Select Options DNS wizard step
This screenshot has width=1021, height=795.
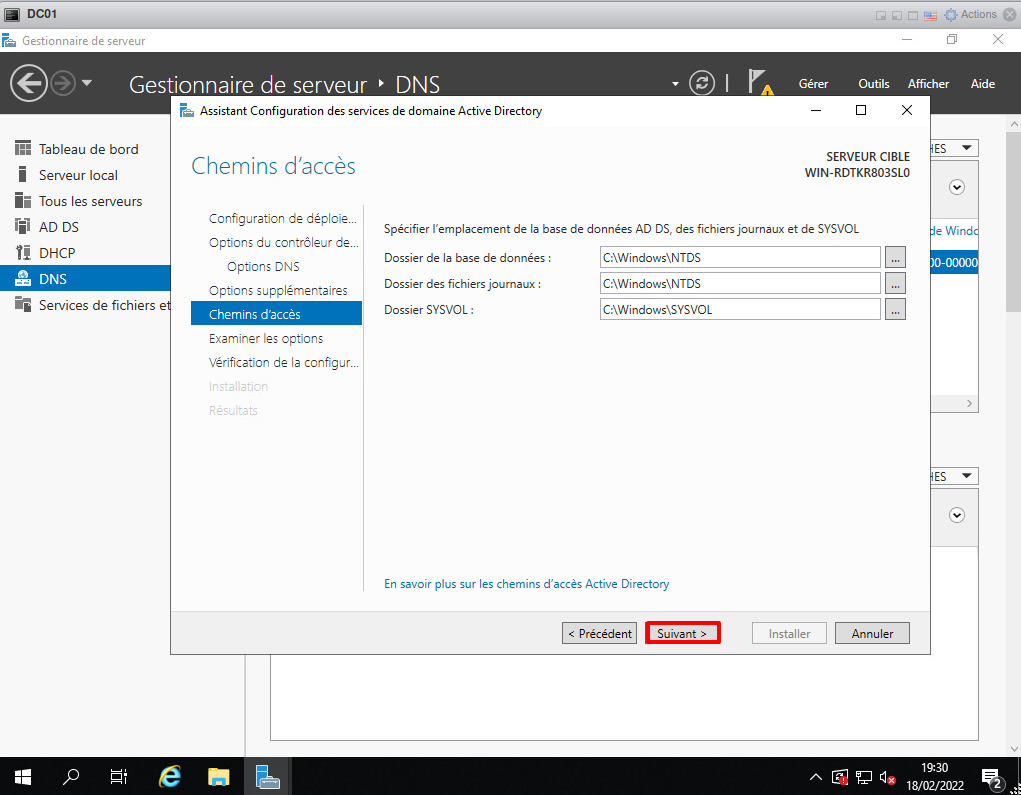263,266
